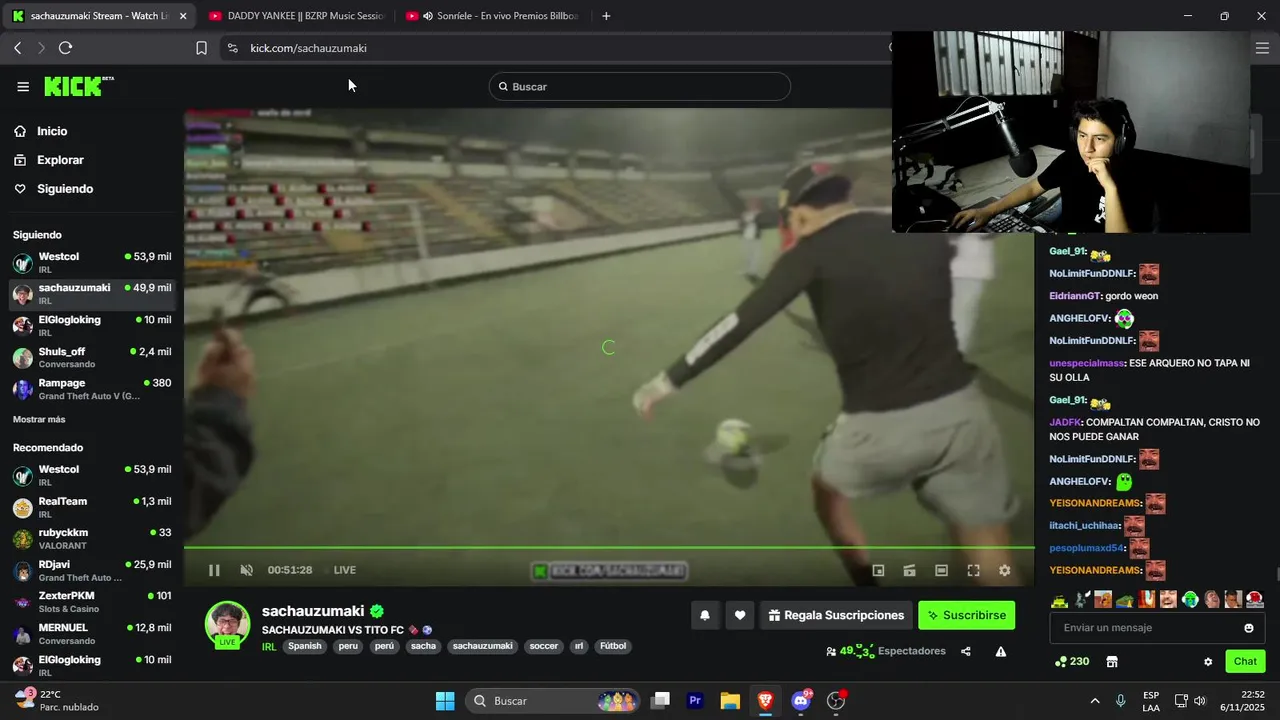Bookmark this page icon

201,48
